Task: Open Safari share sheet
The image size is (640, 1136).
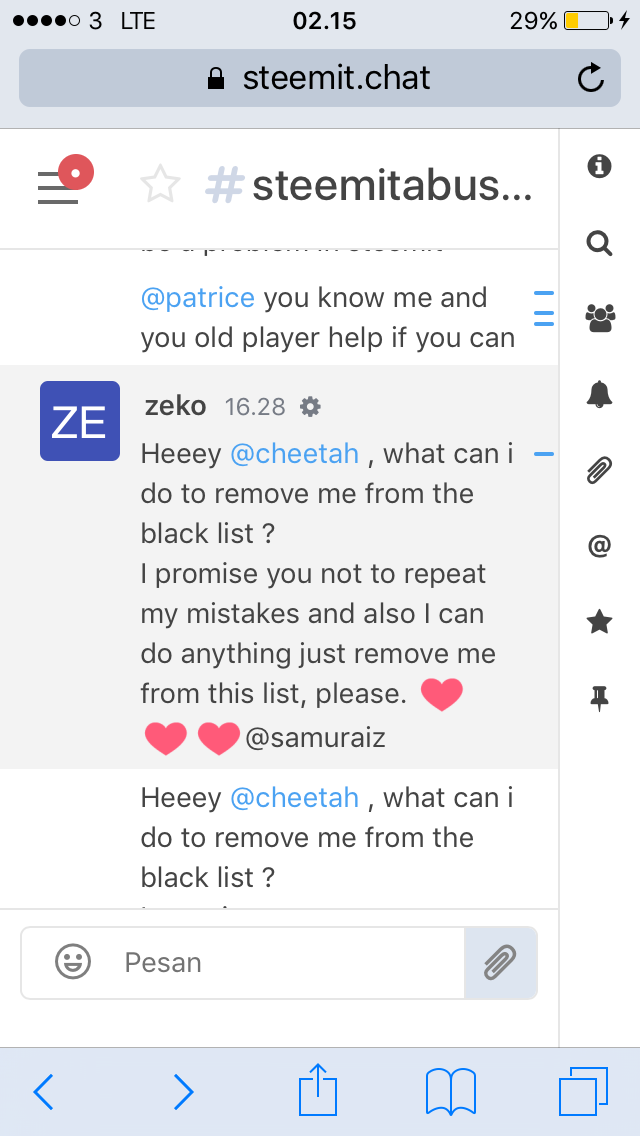Action: pos(318,1089)
